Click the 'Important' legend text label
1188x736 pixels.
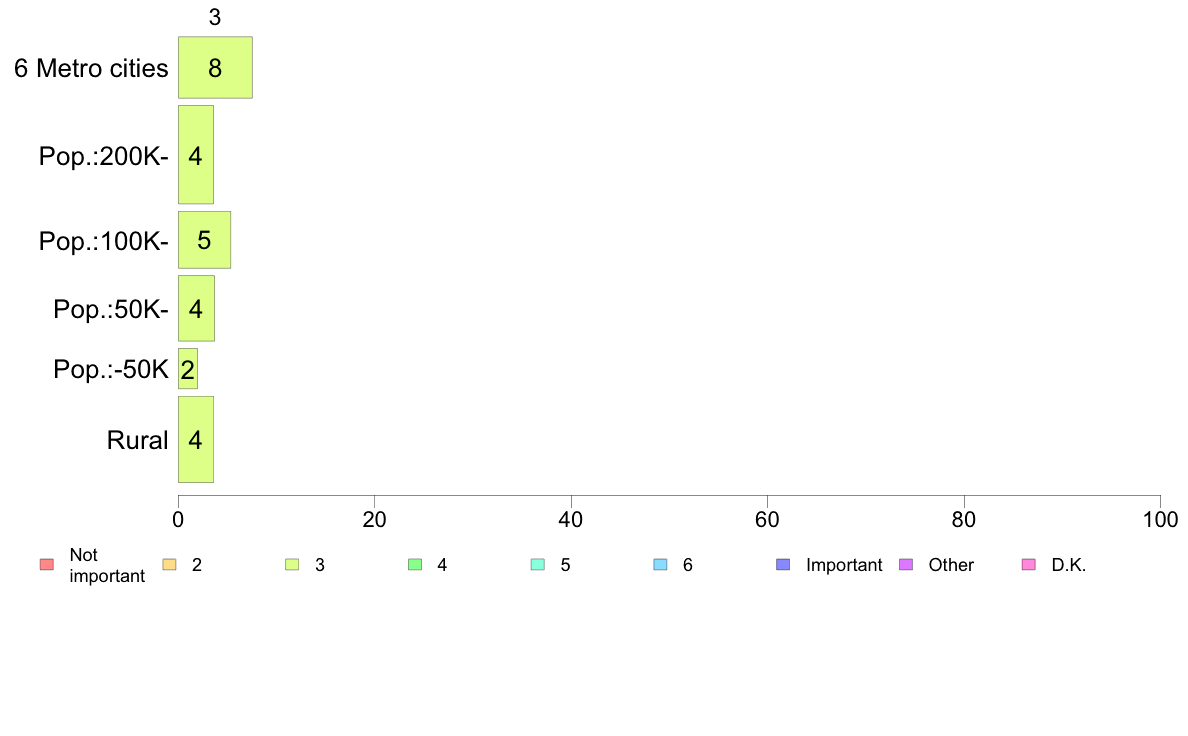pos(844,565)
